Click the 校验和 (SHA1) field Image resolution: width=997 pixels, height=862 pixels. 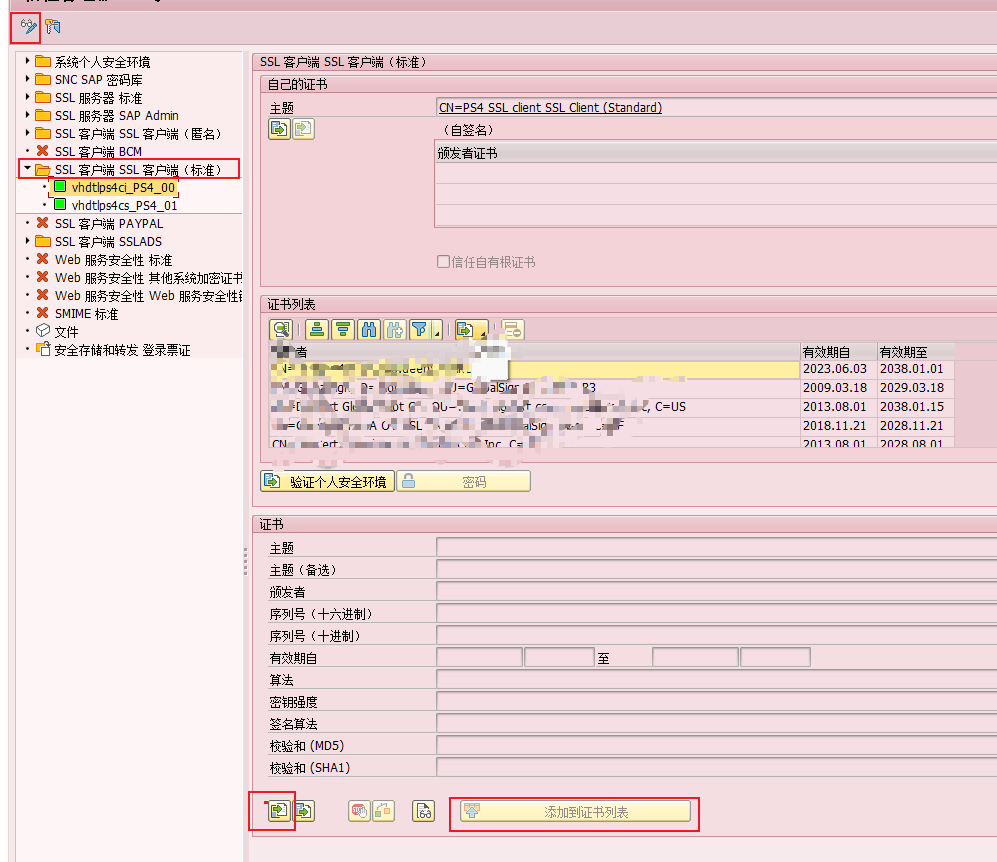tap(717, 767)
